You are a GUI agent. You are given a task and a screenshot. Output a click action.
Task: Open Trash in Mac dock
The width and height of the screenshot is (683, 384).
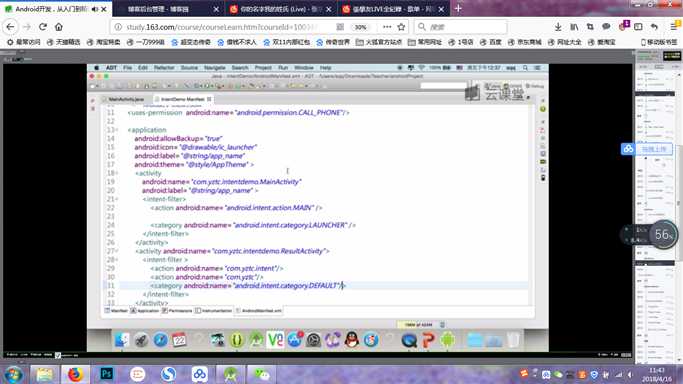[513, 340]
